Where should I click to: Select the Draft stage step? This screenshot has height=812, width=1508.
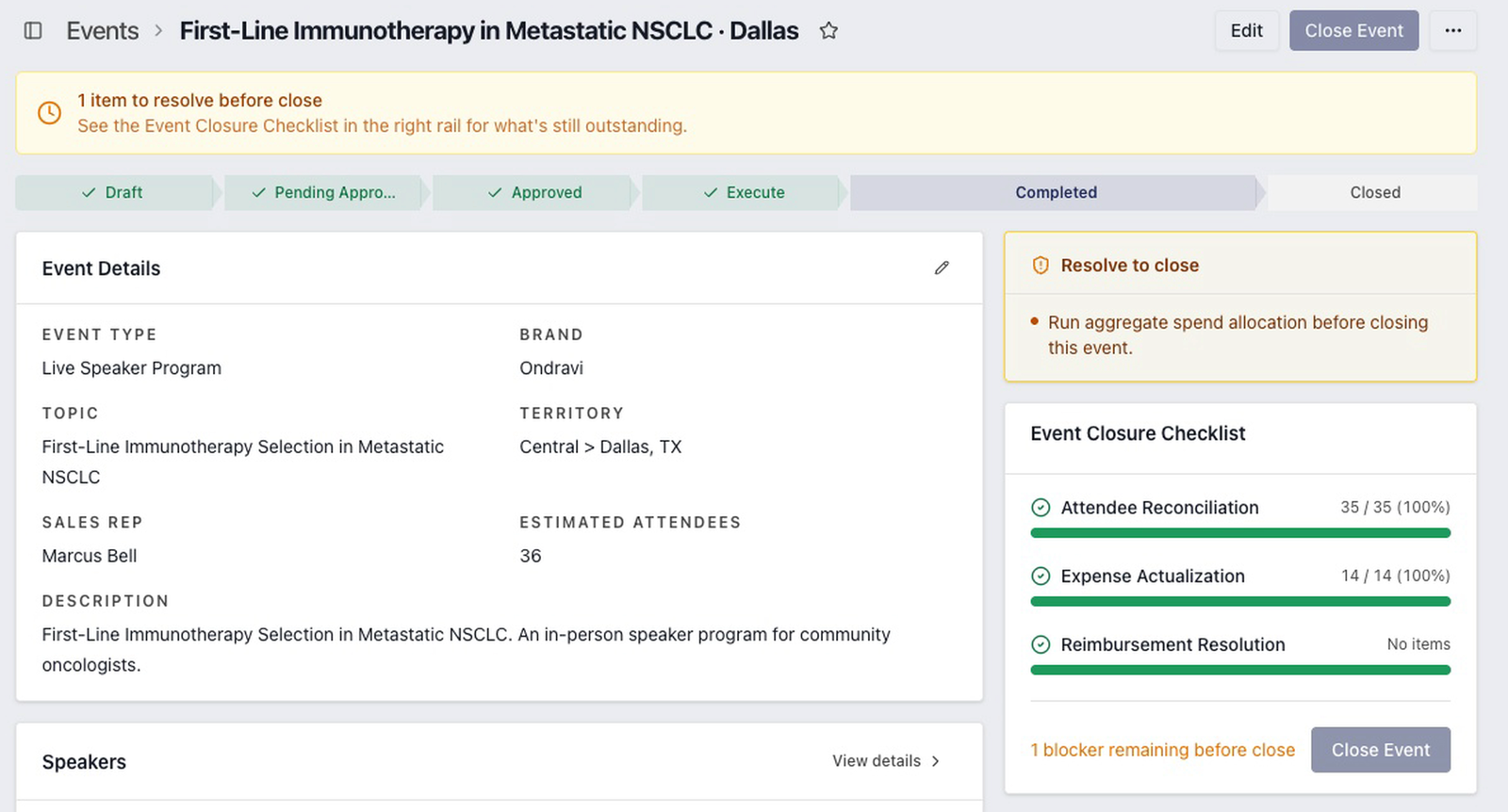[113, 192]
